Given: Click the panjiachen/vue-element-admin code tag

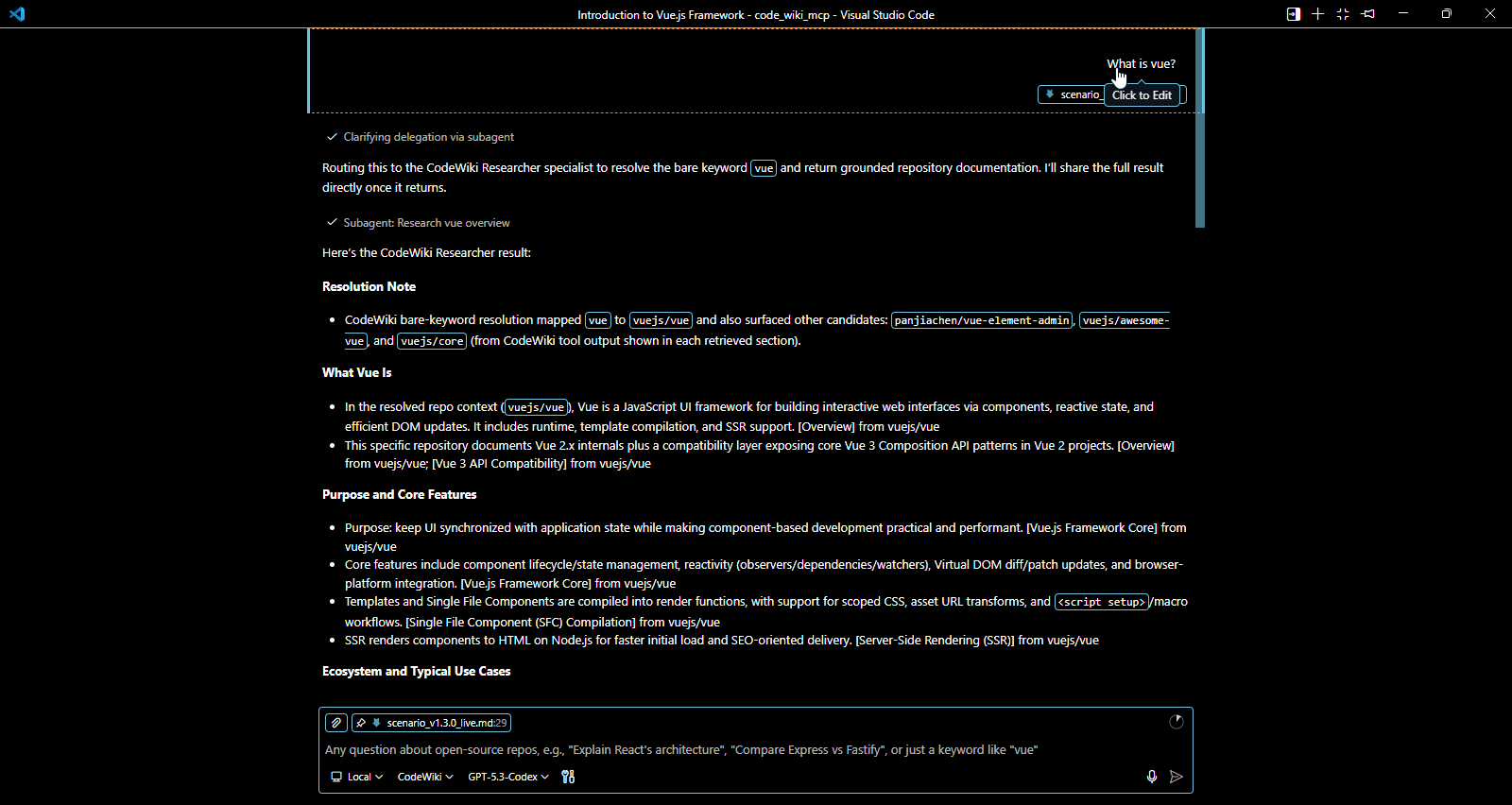Looking at the screenshot, I should (x=982, y=320).
